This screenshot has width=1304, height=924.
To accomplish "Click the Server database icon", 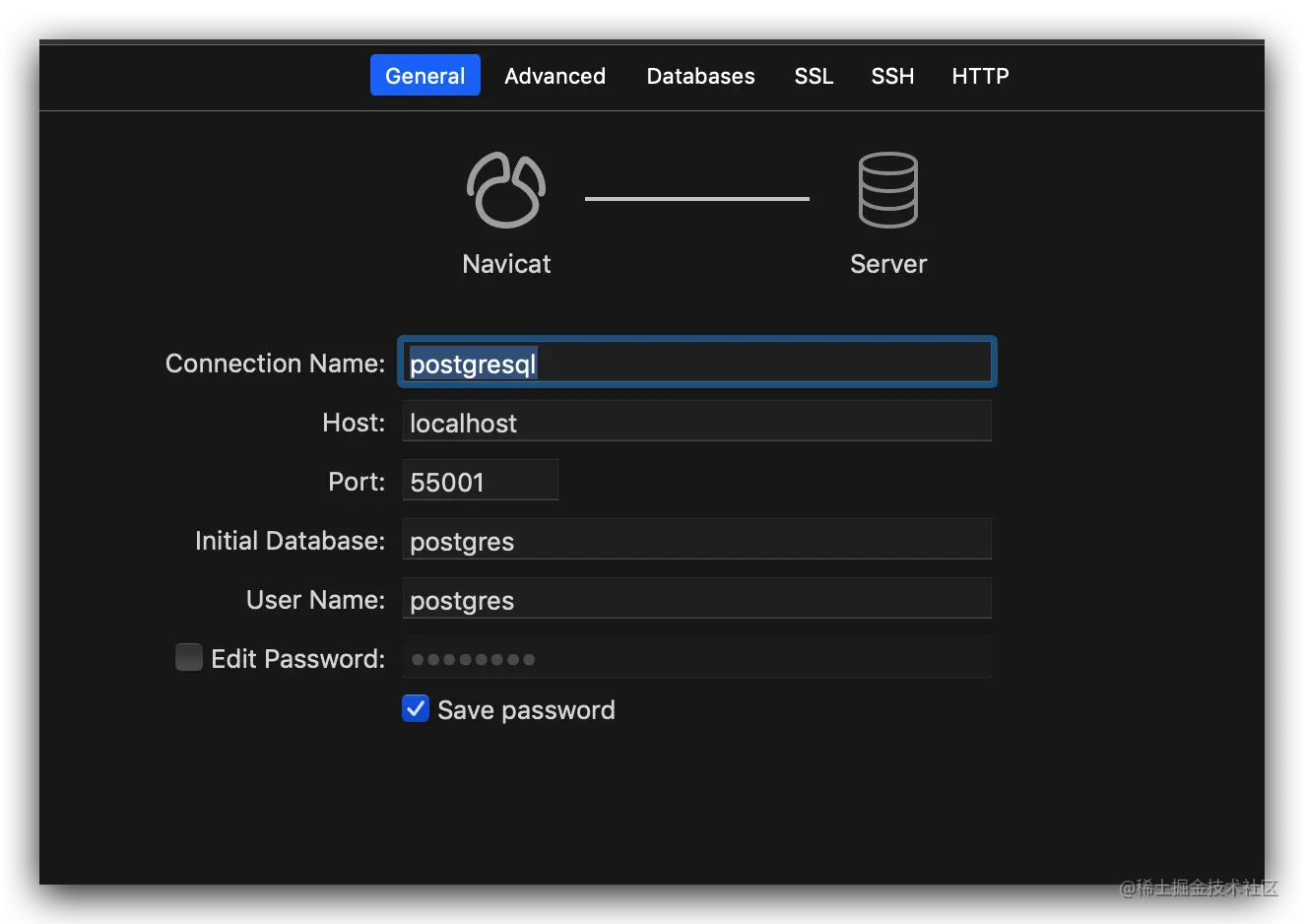I will tap(887, 190).
